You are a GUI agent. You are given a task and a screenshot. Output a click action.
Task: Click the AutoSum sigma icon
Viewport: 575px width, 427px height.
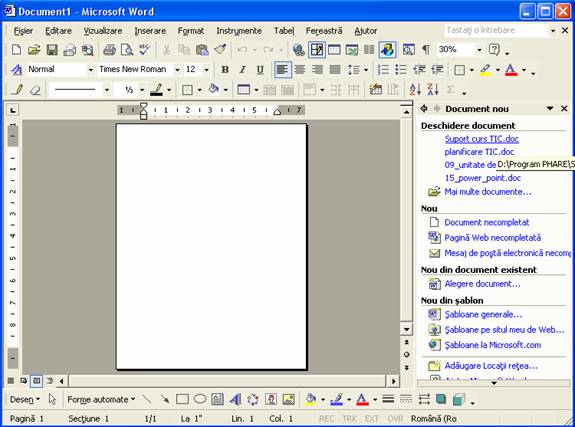(x=451, y=90)
